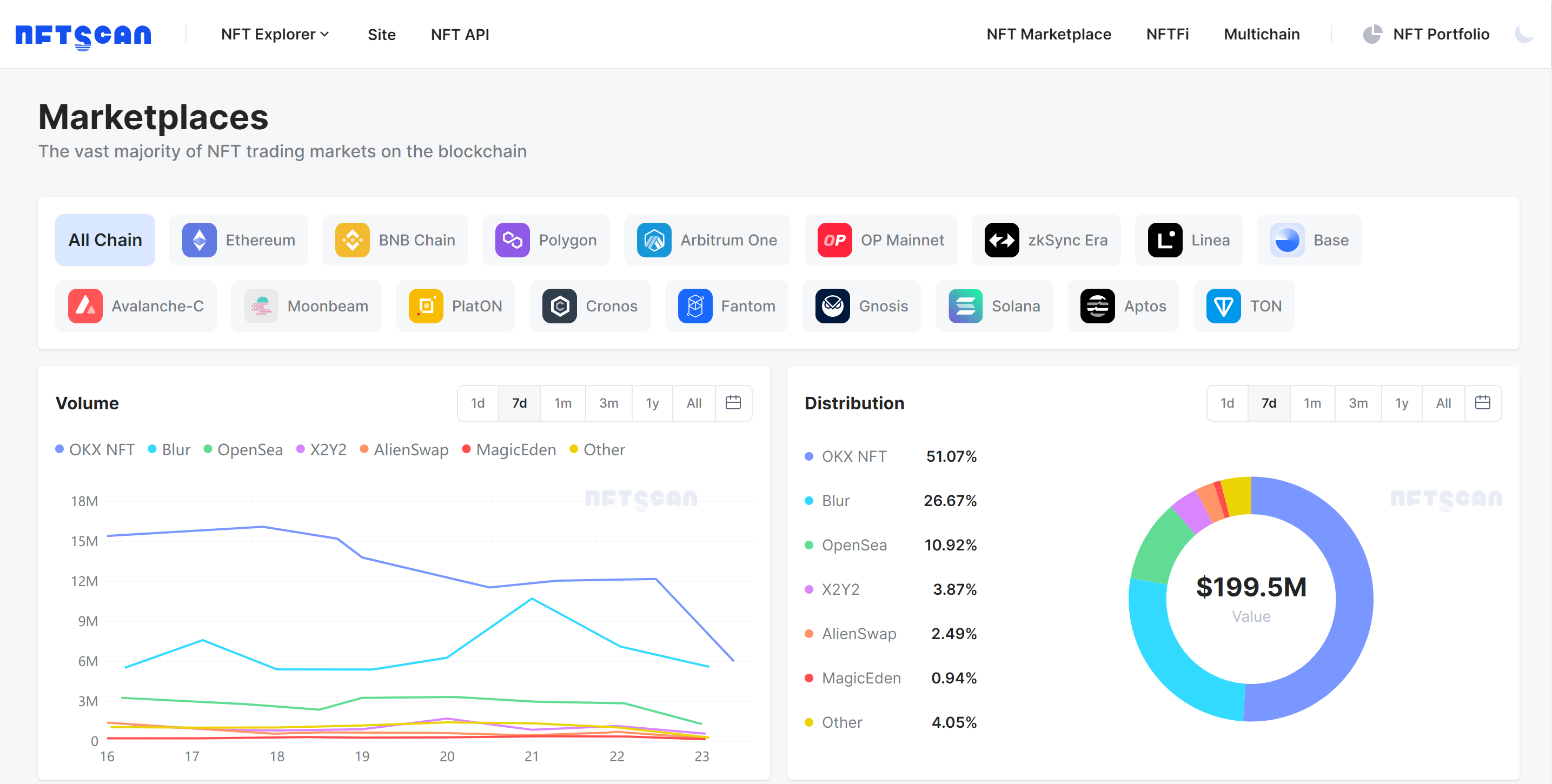This screenshot has width=1552, height=784.
Task: Click the NFTScan logo
Action: click(x=83, y=35)
